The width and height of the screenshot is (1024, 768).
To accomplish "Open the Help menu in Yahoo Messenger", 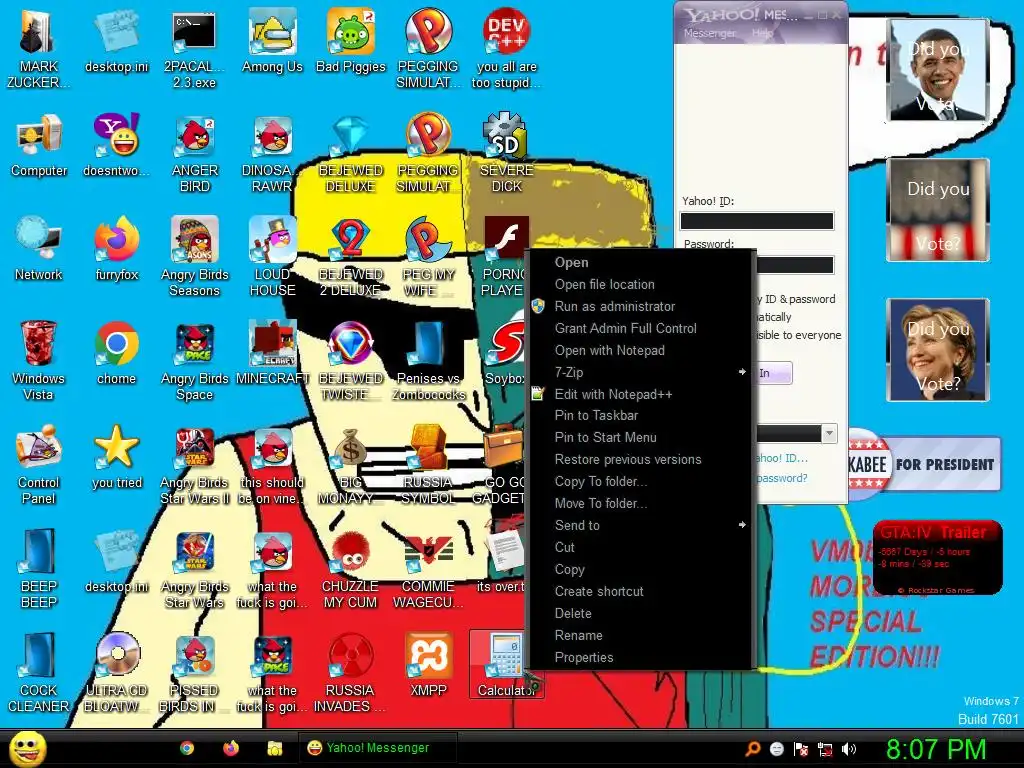I will pos(761,33).
